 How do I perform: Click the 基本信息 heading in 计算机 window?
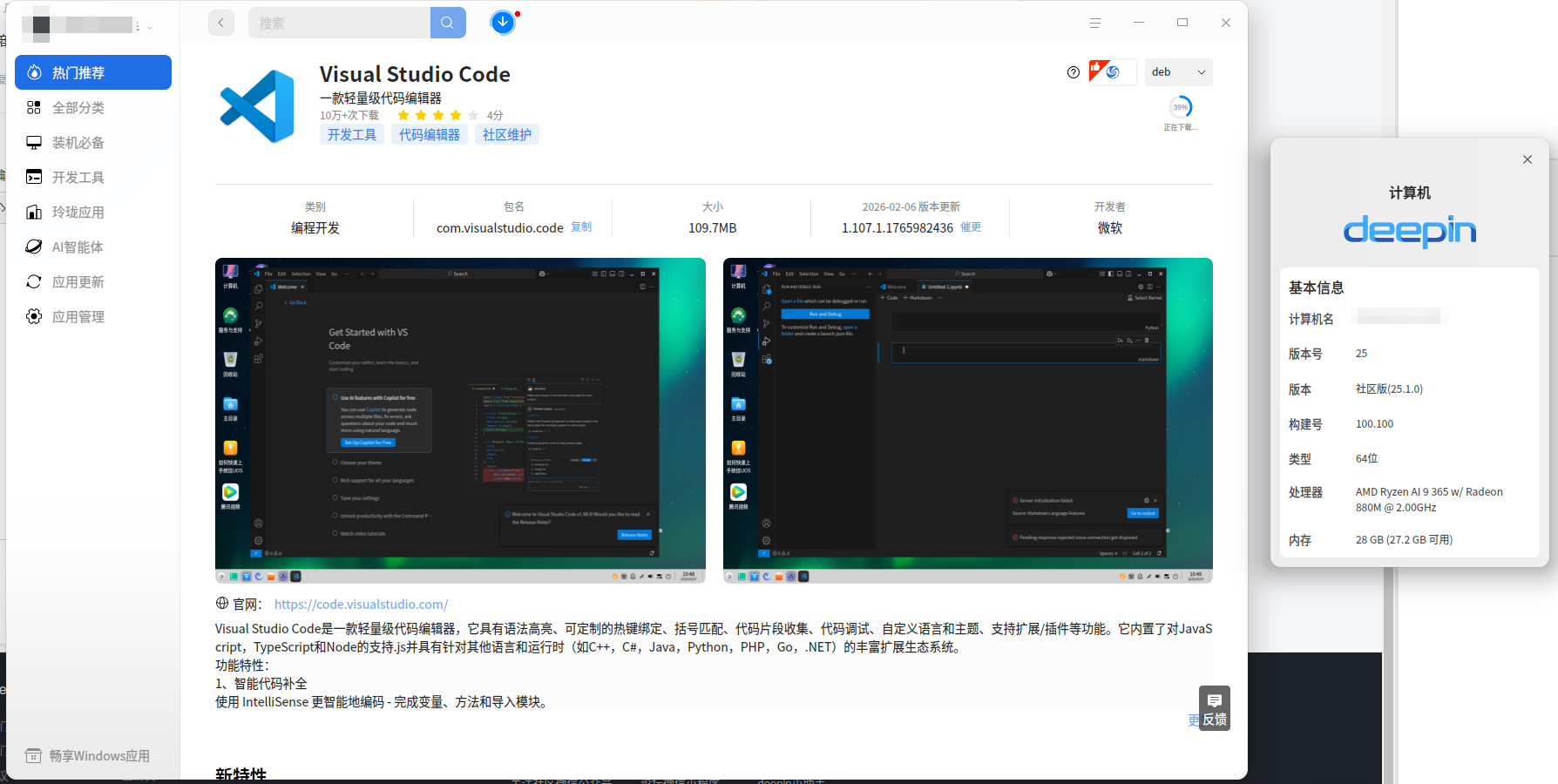click(x=1317, y=287)
